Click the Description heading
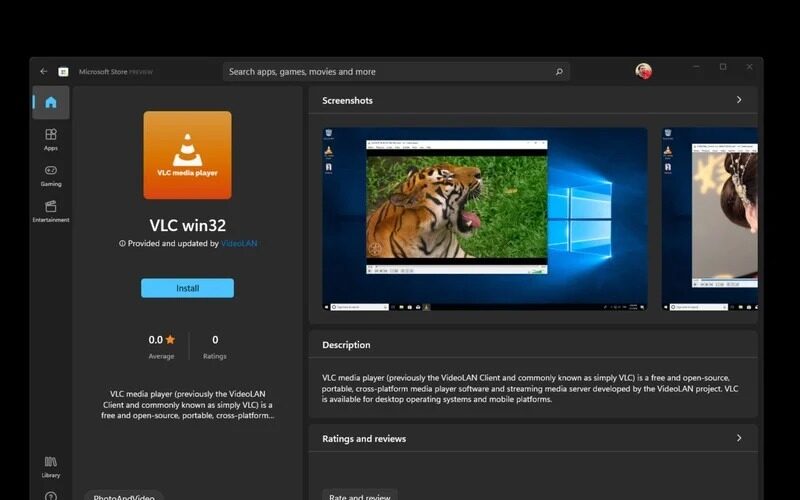 click(x=346, y=345)
